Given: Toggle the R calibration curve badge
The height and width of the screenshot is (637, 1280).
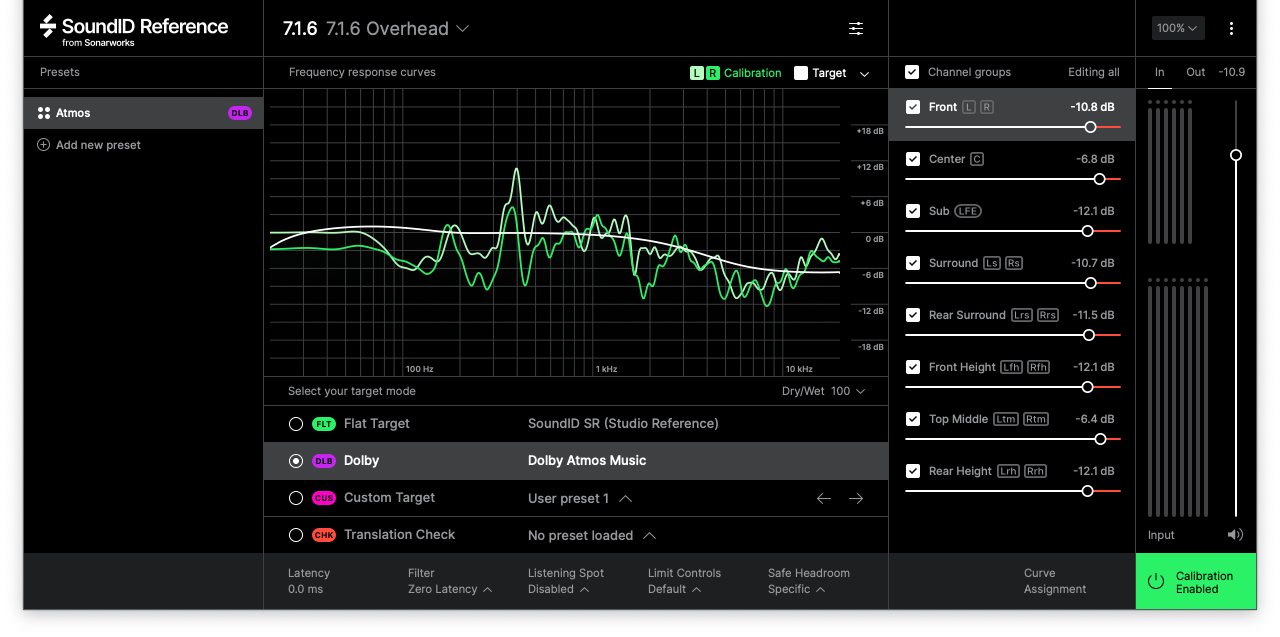Looking at the screenshot, I should click(x=713, y=73).
